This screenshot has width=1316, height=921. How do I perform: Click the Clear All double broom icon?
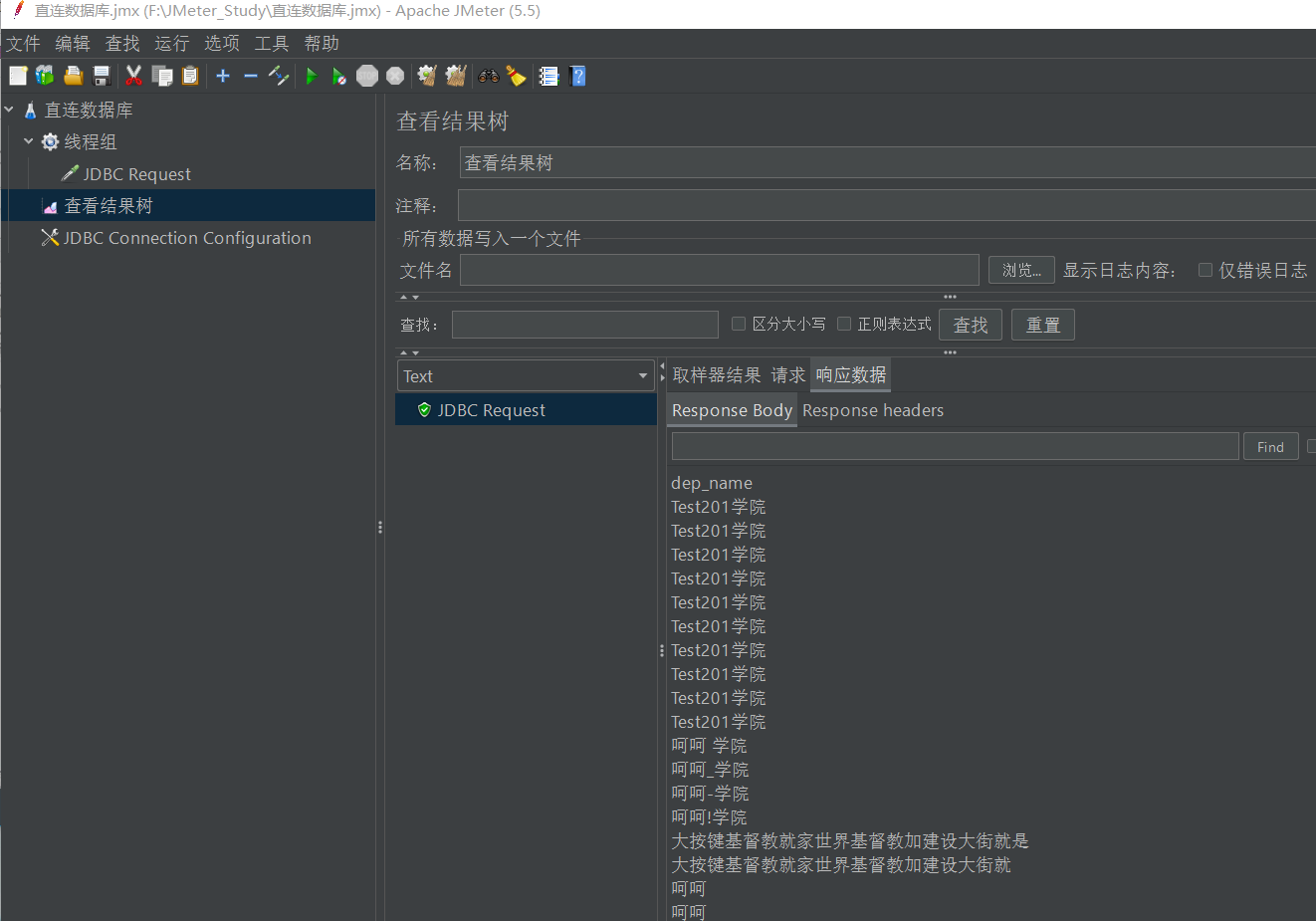(456, 76)
